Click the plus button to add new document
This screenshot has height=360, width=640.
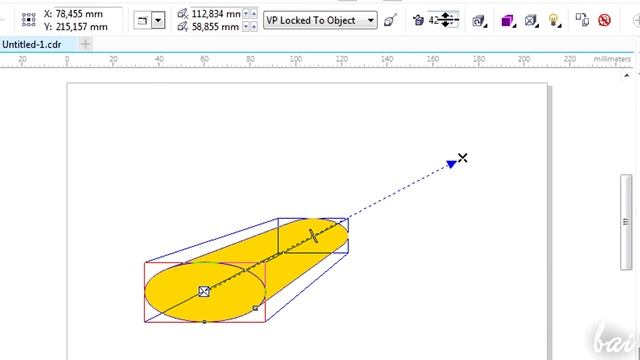click(x=85, y=44)
